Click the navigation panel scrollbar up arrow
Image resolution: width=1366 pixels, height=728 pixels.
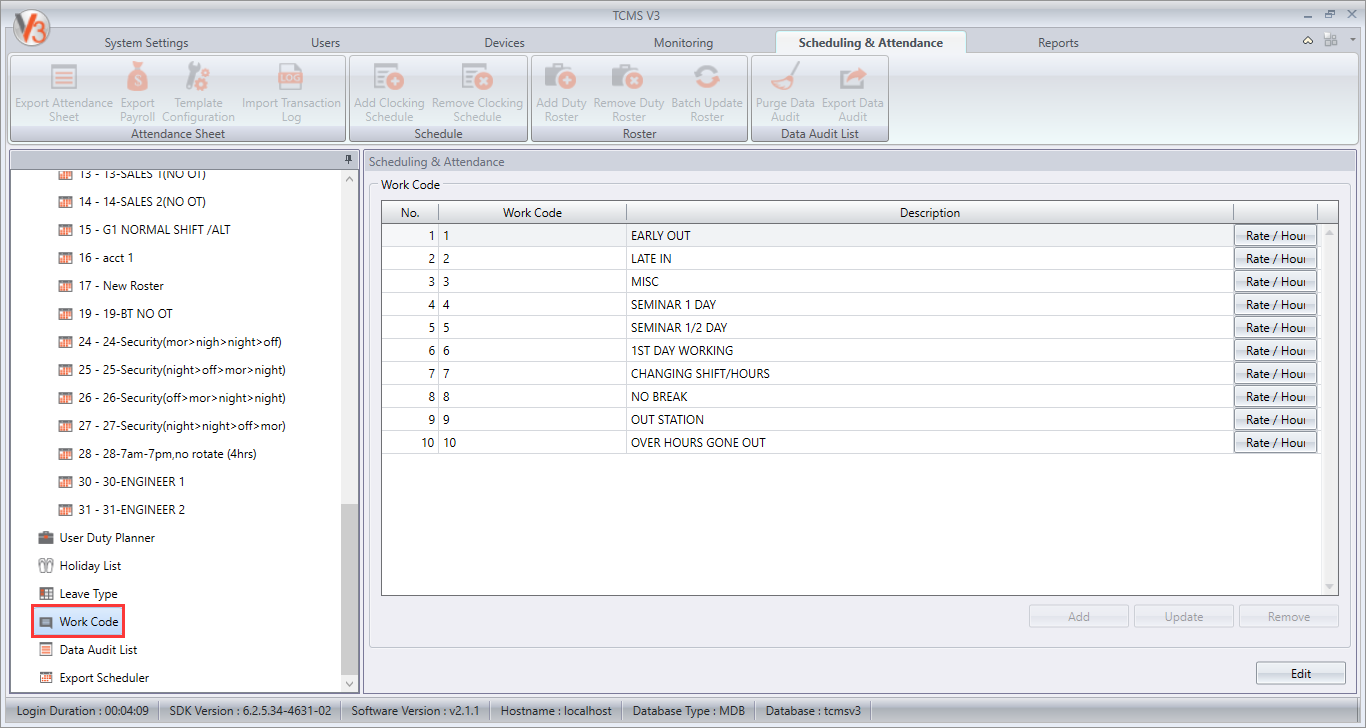[x=349, y=179]
